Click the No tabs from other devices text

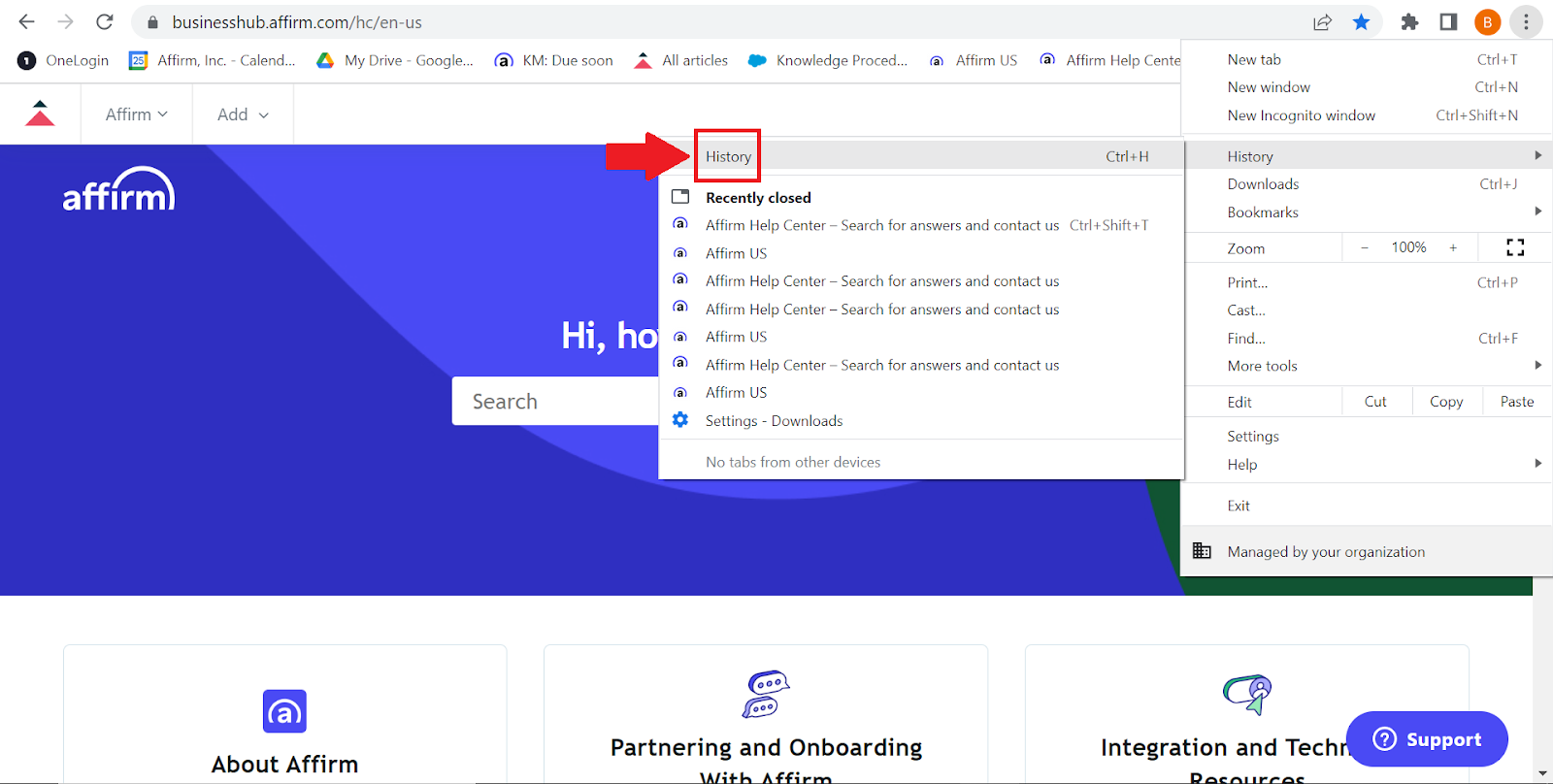point(793,462)
